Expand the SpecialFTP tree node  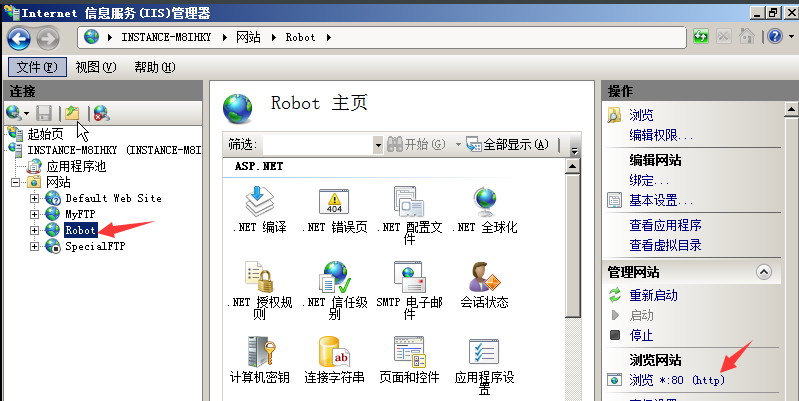pyautogui.click(x=34, y=247)
